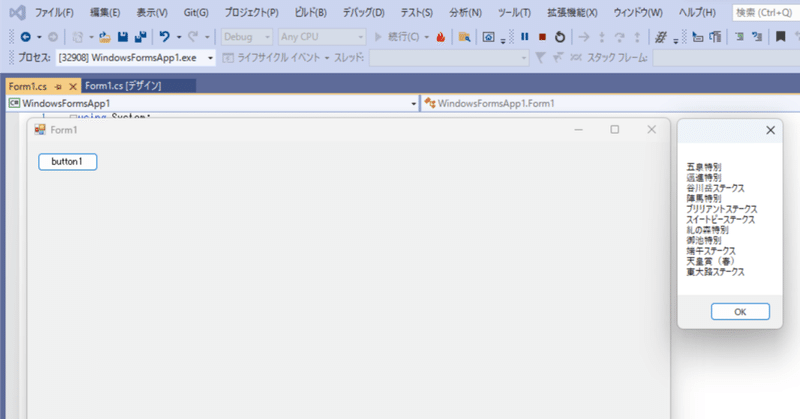Click button1 on the Form1 window
Viewport: 800px width, 419px height.
pos(67,162)
